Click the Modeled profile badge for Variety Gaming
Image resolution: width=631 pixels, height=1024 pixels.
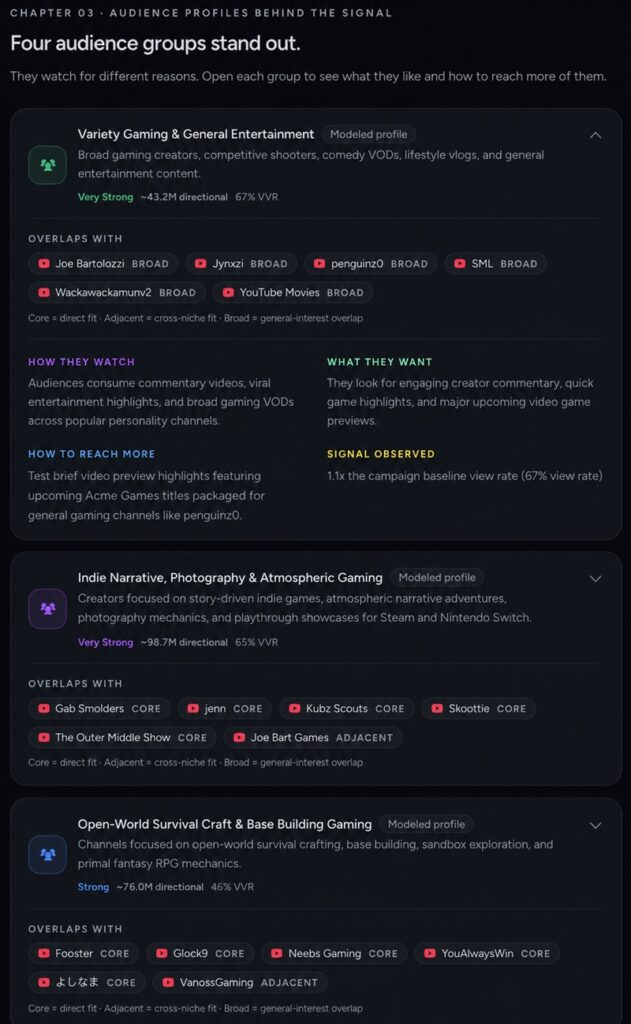click(x=368, y=135)
